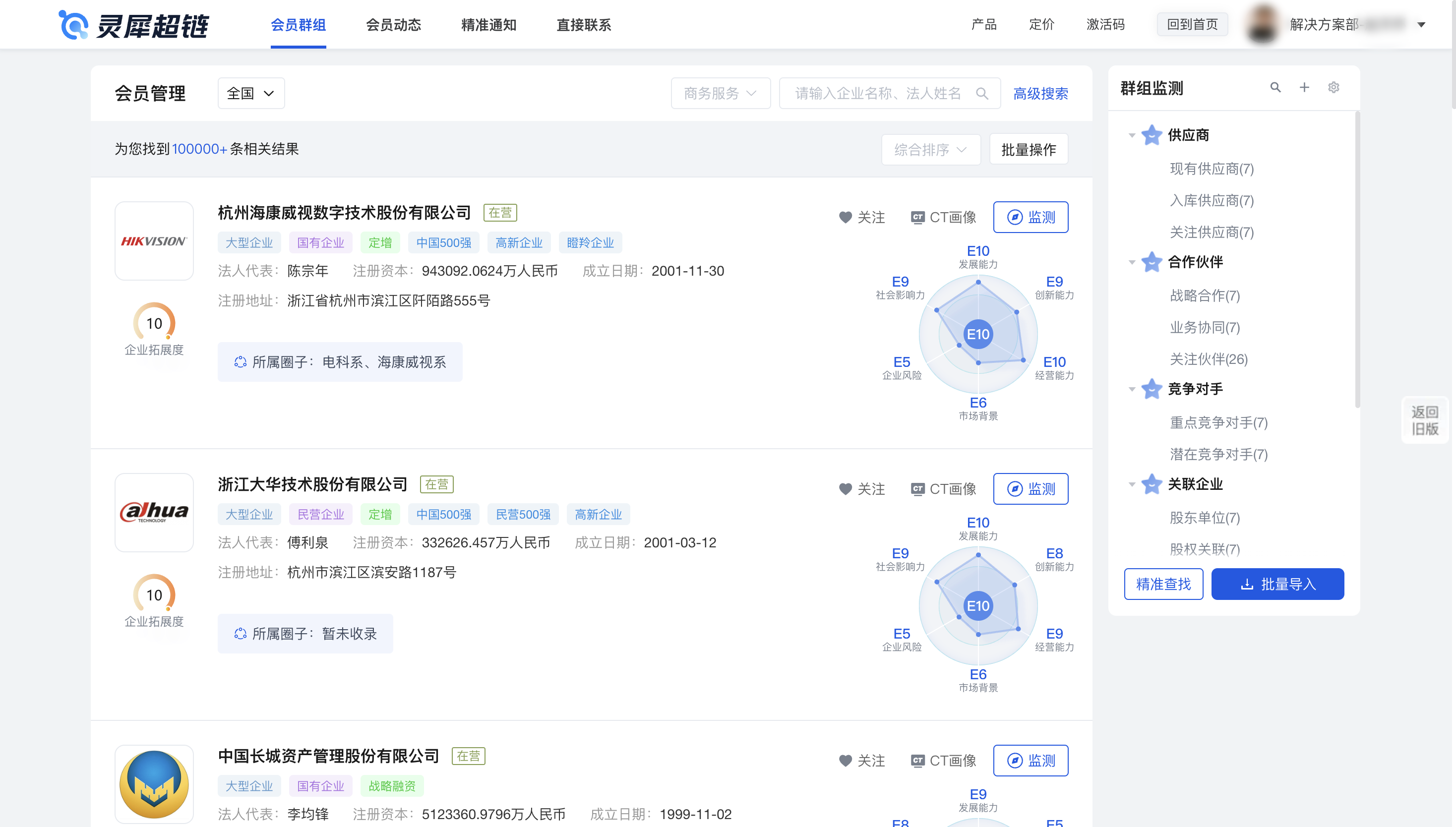Open 群组监测 settings gear

coord(1334,87)
